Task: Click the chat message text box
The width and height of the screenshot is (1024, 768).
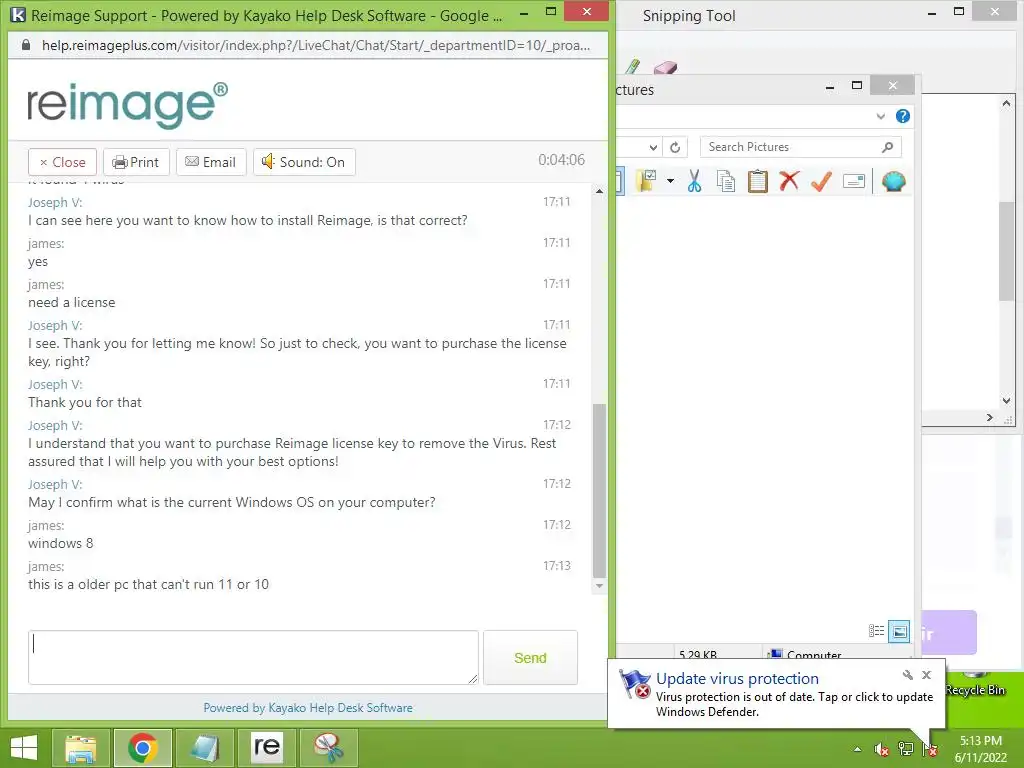Action: 253,658
